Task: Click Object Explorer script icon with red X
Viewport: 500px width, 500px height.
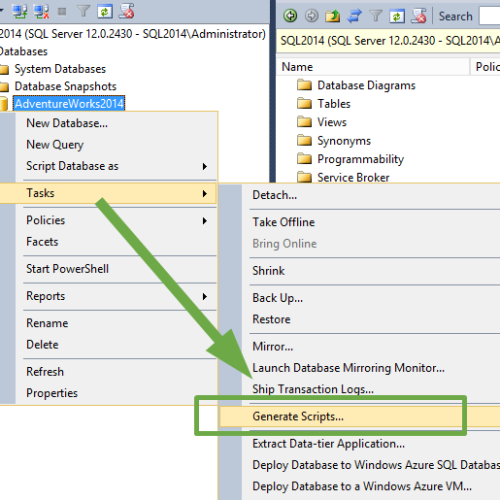Action: (x=127, y=11)
